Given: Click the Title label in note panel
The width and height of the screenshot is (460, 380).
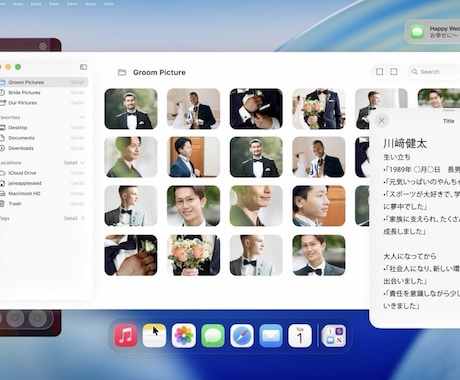Looking at the screenshot, I should coord(448,121).
